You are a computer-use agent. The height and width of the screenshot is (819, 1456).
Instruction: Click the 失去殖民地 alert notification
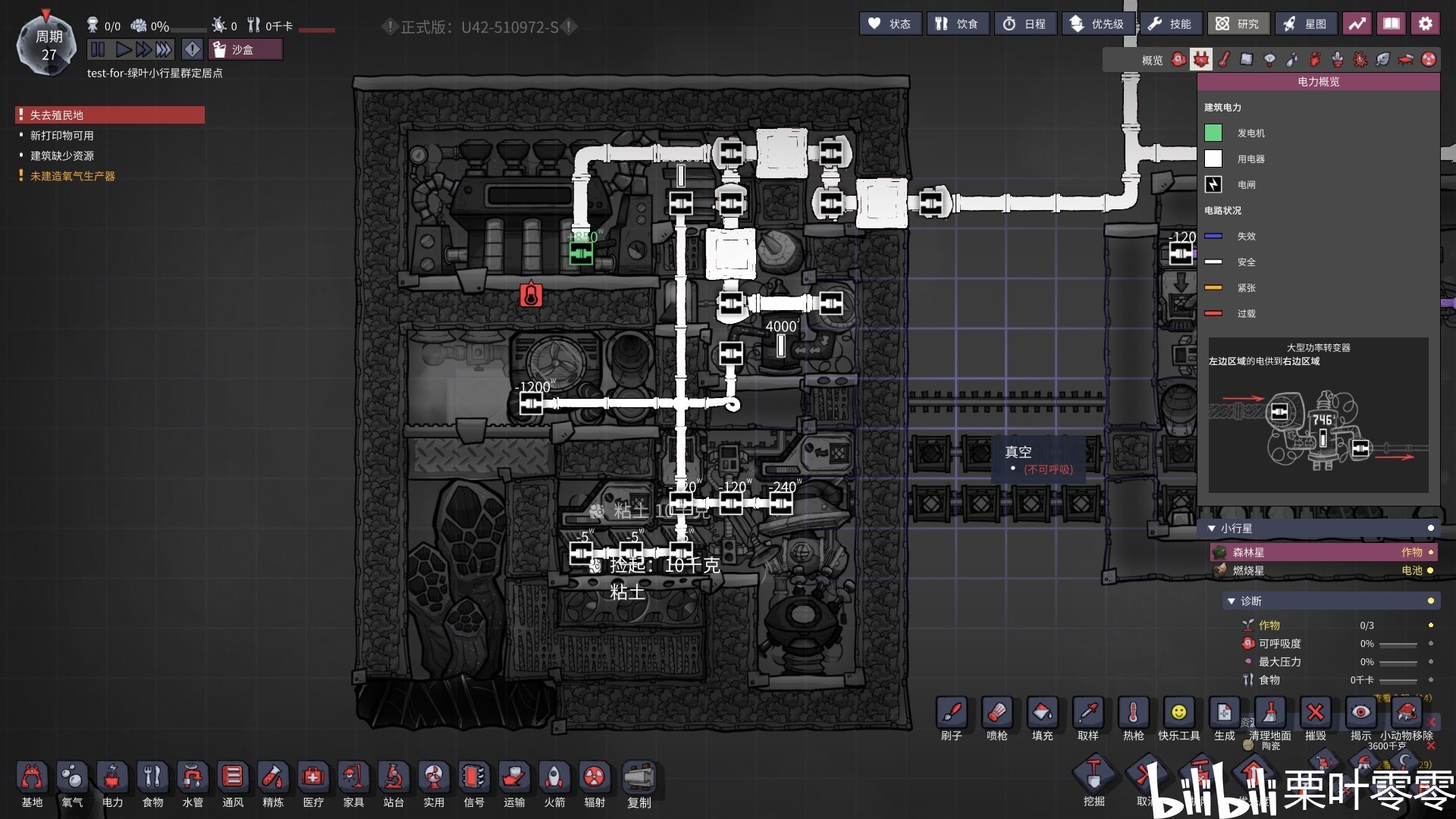click(x=110, y=115)
